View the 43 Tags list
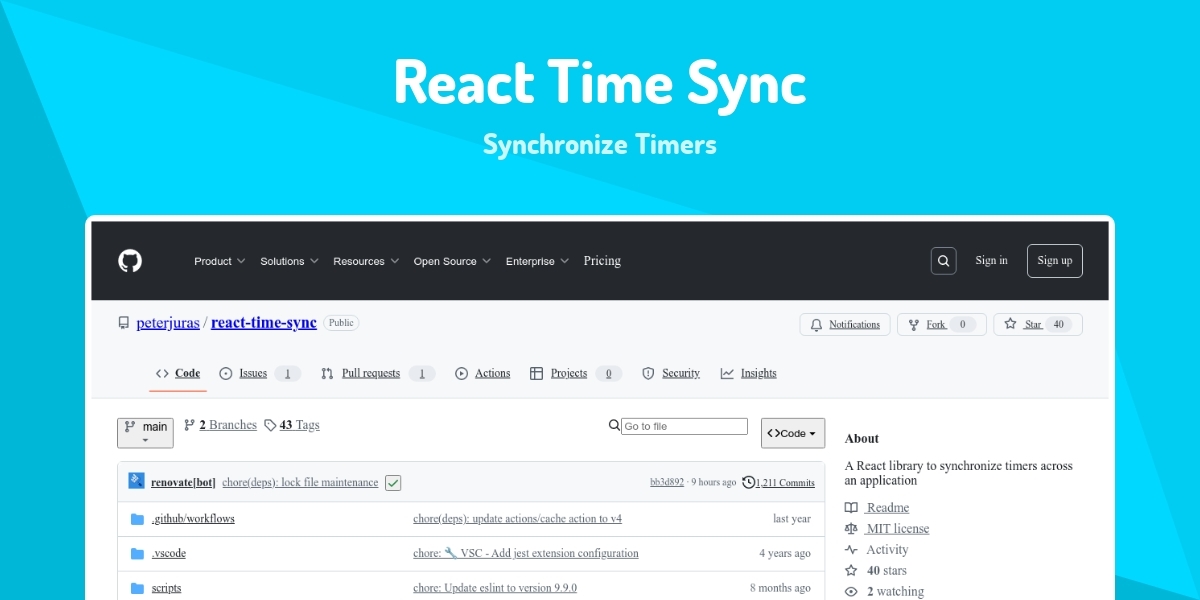 [x=292, y=425]
